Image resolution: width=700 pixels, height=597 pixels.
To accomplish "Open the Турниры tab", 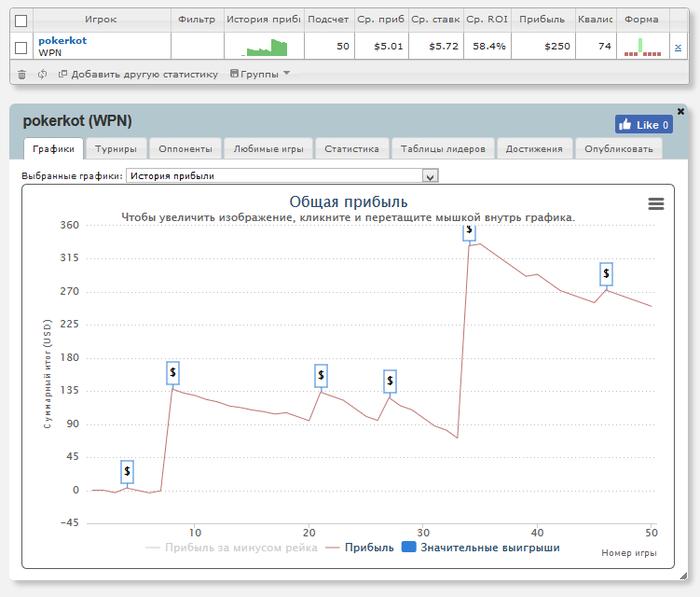I will click(x=116, y=149).
